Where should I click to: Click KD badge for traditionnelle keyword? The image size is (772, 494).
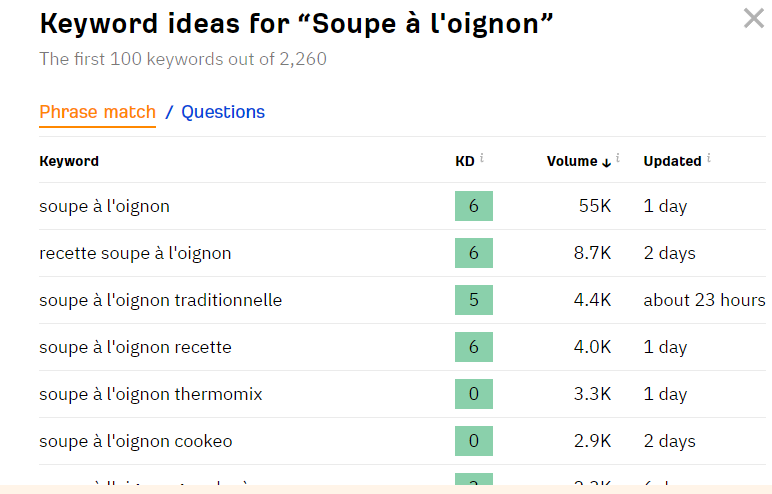tap(473, 301)
